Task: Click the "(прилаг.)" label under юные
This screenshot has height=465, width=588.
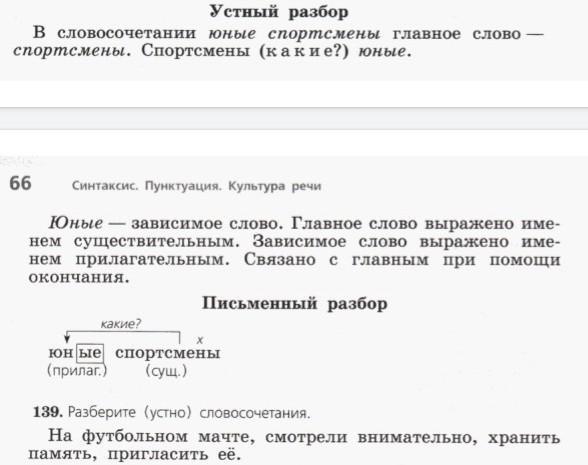Action: 77,370
